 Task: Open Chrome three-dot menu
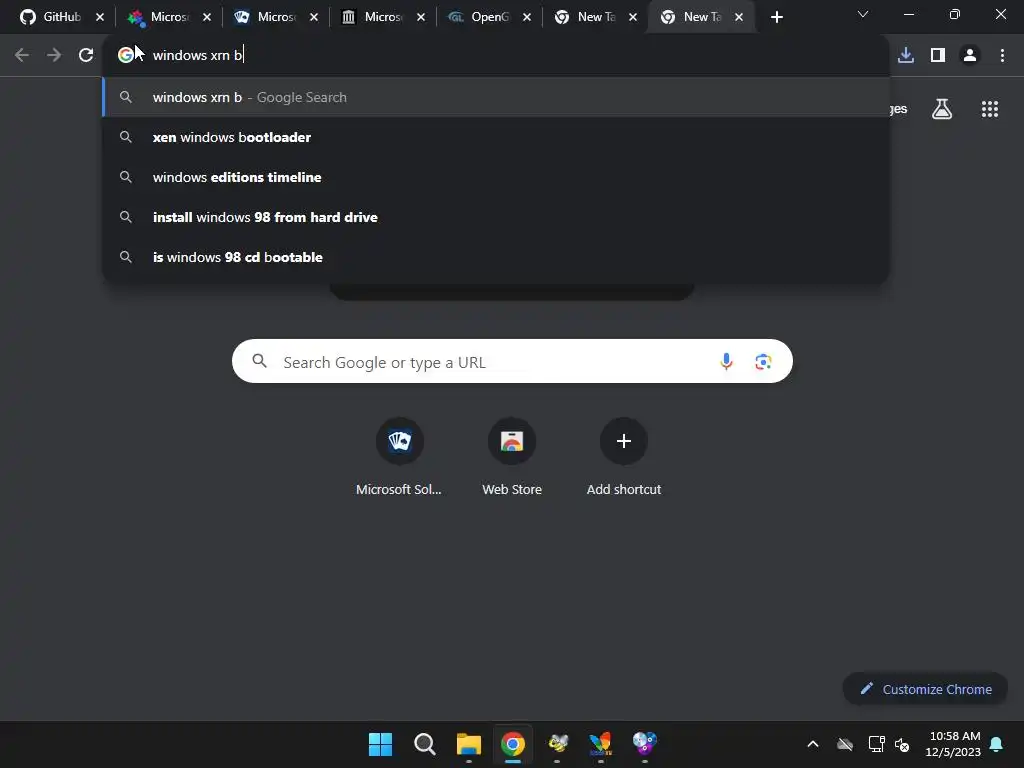[x=1002, y=55]
